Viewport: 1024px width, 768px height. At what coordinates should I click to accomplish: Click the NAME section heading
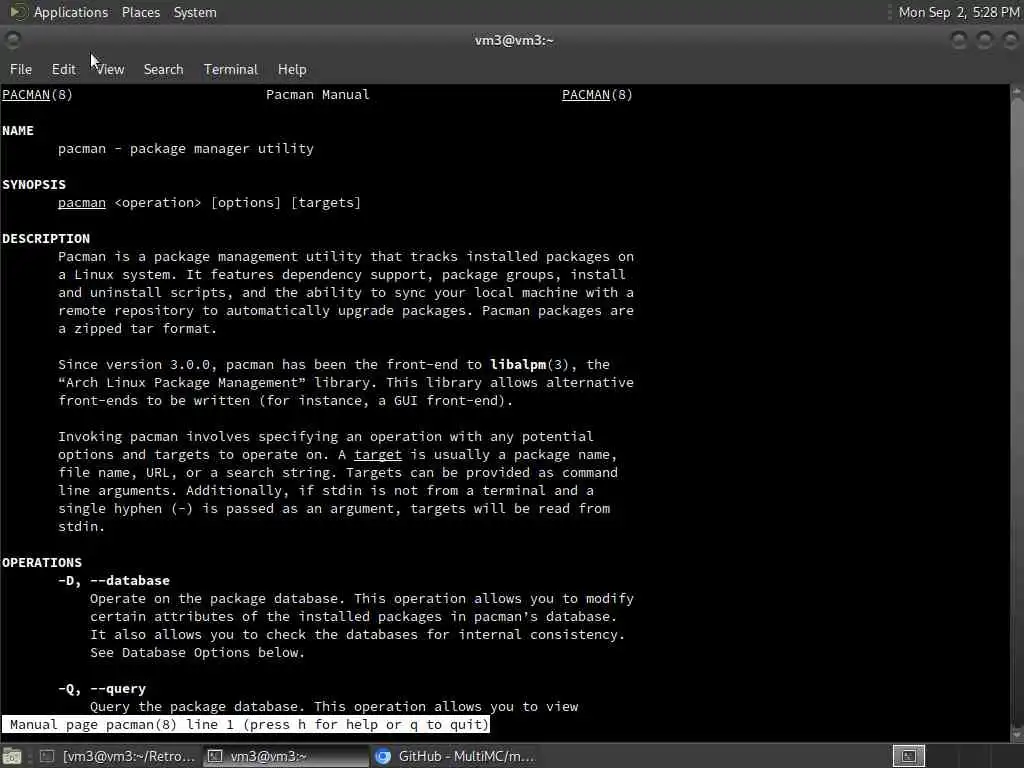tap(18, 131)
